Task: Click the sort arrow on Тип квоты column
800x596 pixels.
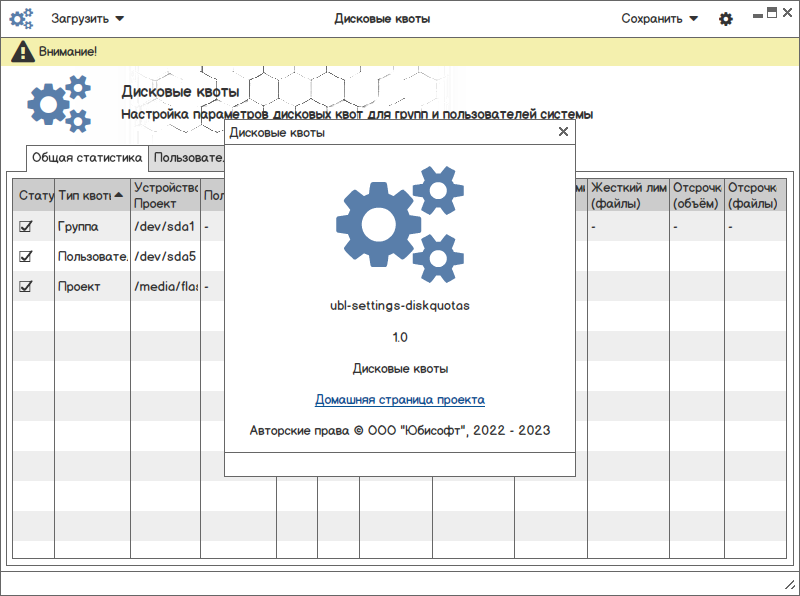Action: [118, 195]
